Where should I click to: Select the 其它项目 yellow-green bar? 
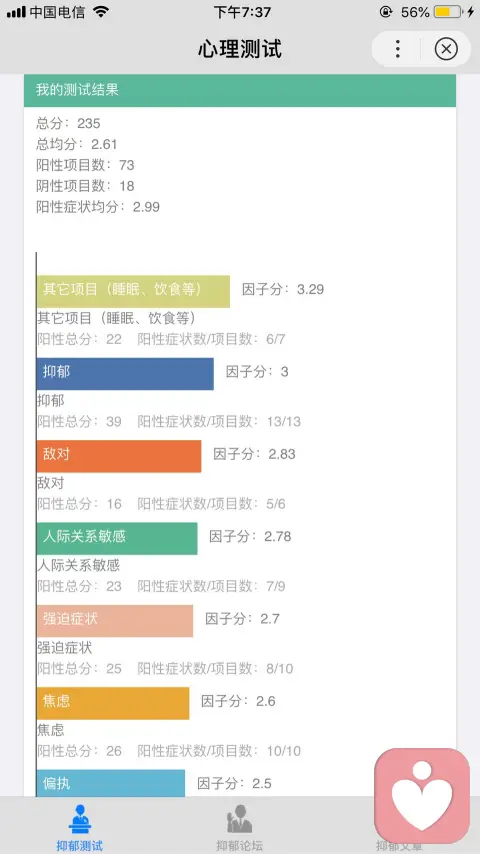(133, 291)
